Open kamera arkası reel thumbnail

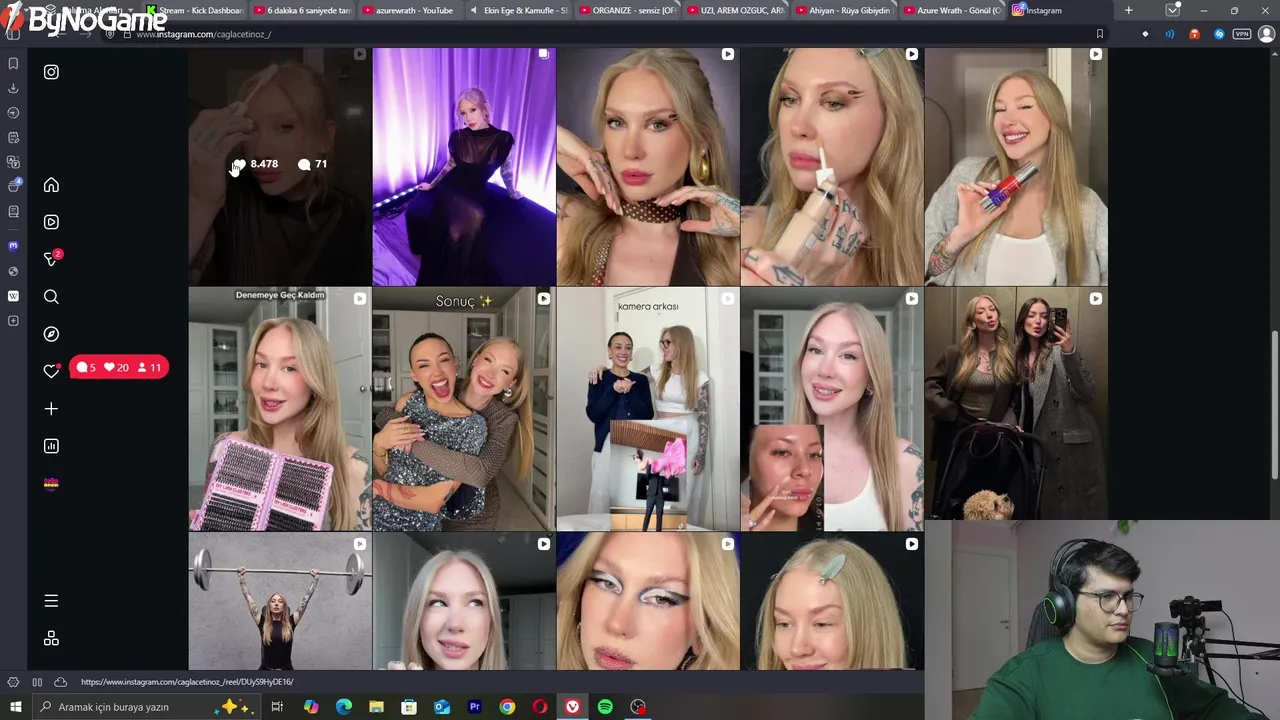click(x=648, y=409)
